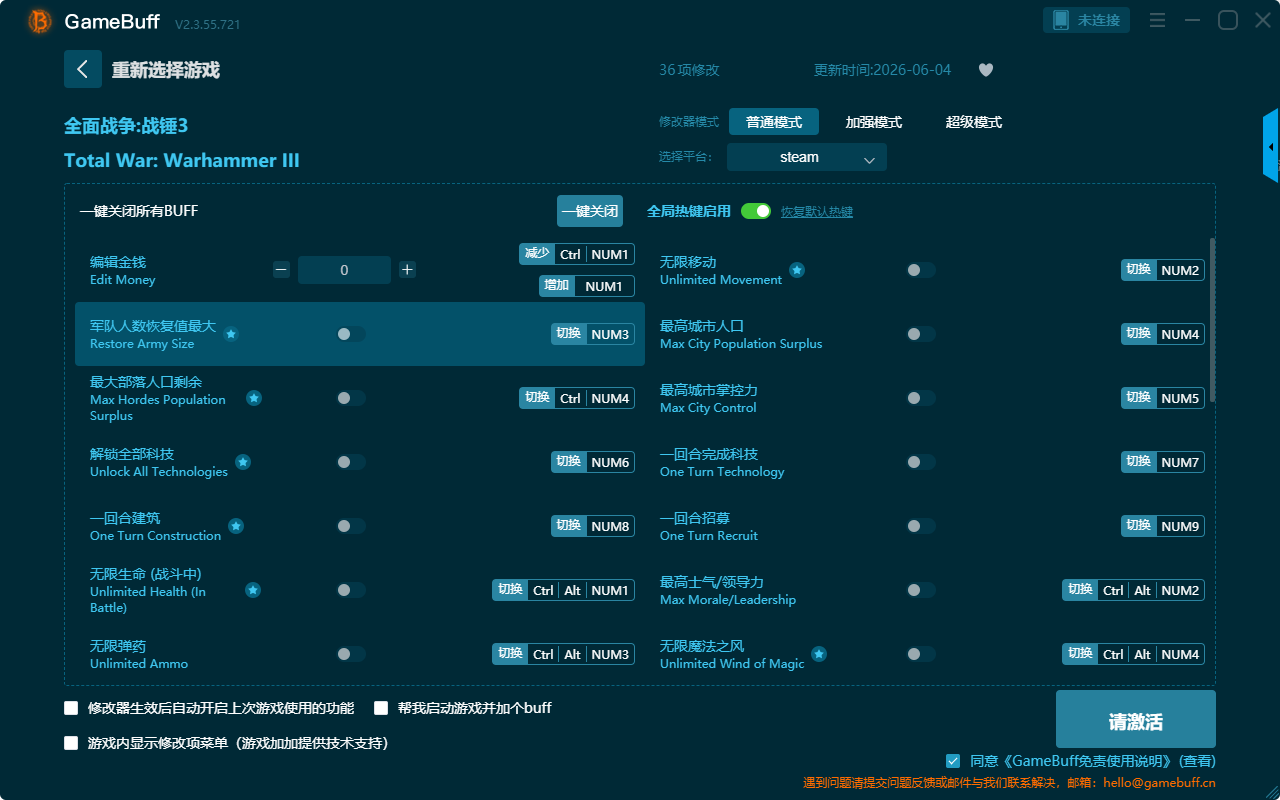Enable Max City Population Surplus switch
This screenshot has height=800, width=1280.
921,334
